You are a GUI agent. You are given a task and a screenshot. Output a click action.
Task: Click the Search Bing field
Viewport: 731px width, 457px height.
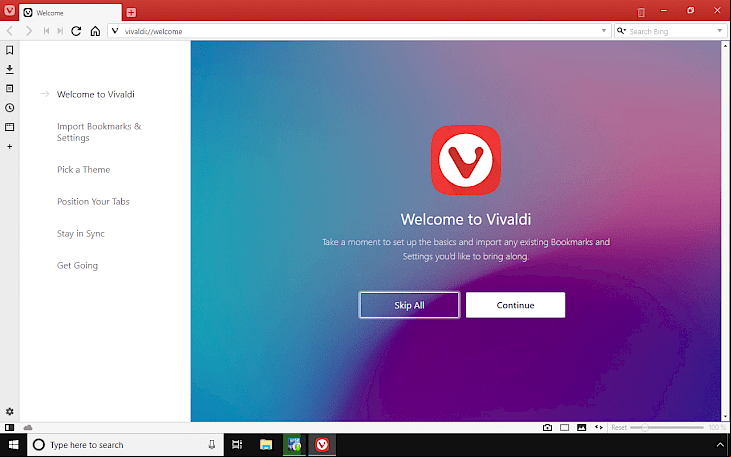click(x=670, y=31)
